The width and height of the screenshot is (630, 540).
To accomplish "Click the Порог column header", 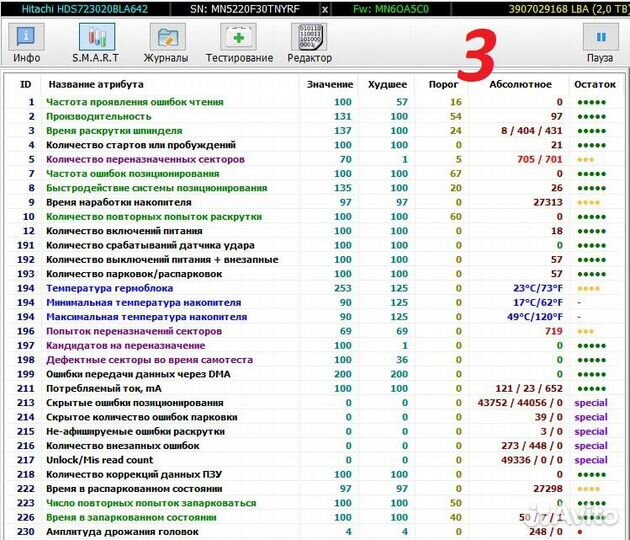I will point(444,84).
